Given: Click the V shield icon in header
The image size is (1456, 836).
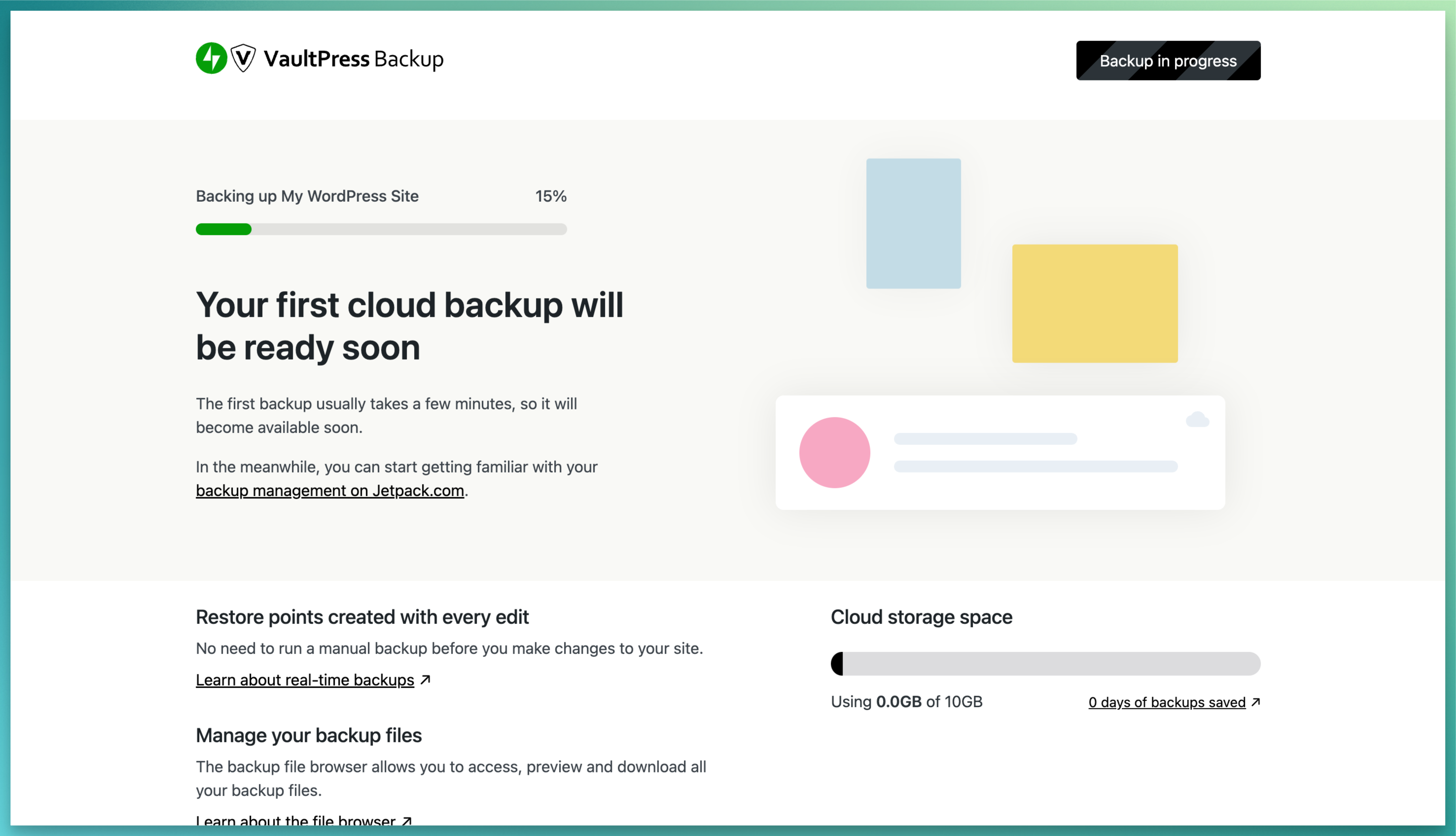Looking at the screenshot, I should point(243,59).
